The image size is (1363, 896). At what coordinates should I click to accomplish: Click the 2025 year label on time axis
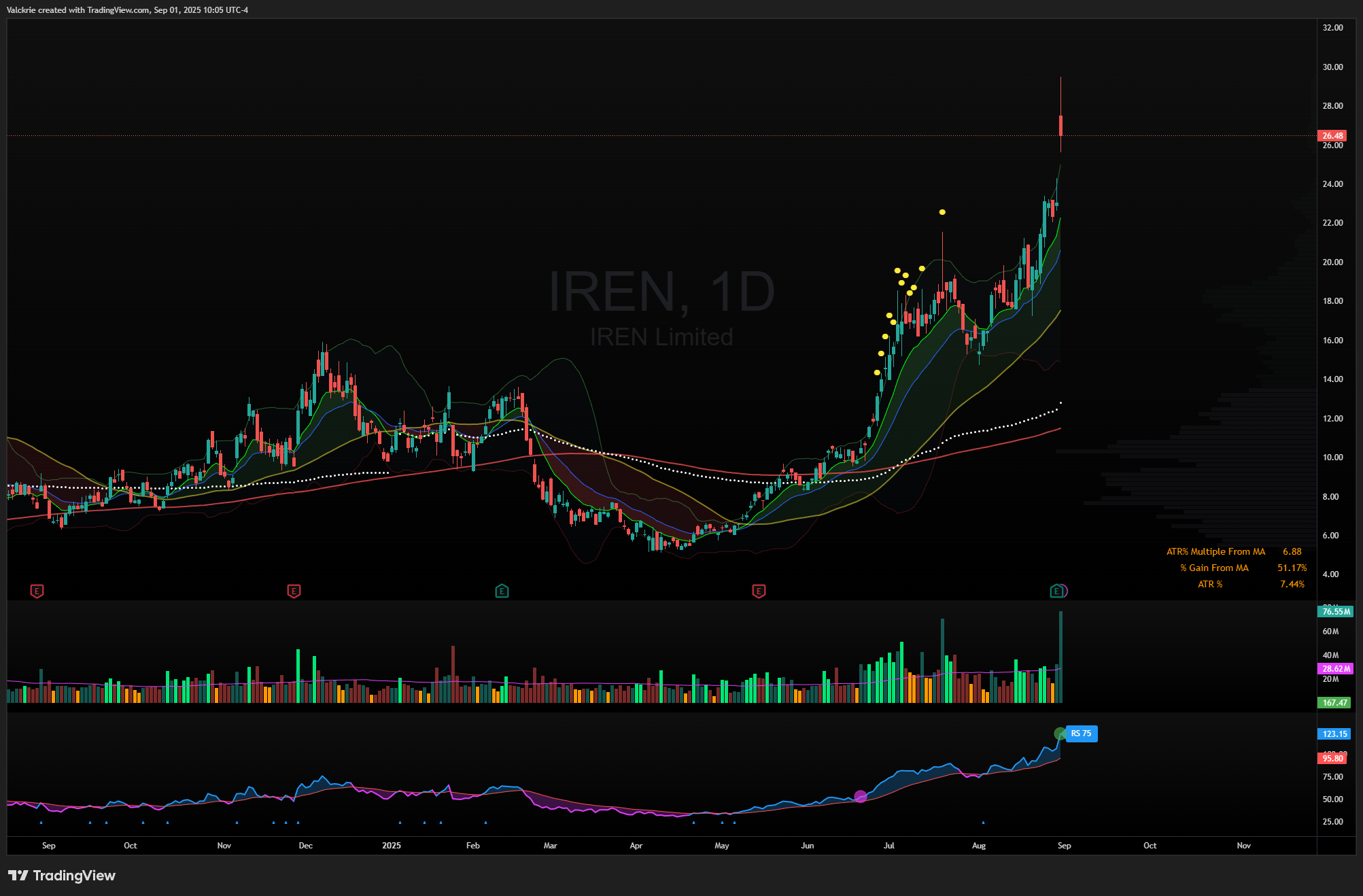point(392,846)
